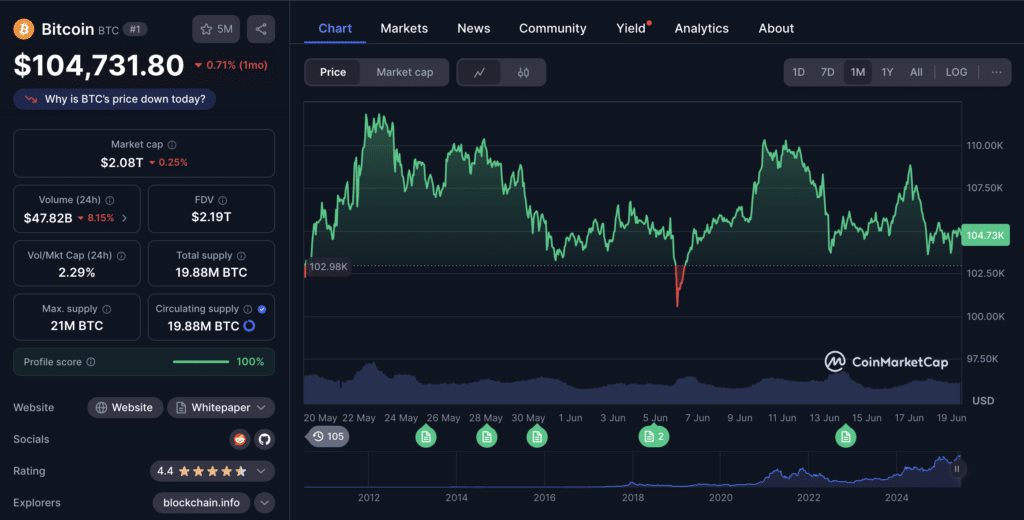Open the news marker near 26 May
Viewport: 1024px width, 520px height.
tap(426, 436)
